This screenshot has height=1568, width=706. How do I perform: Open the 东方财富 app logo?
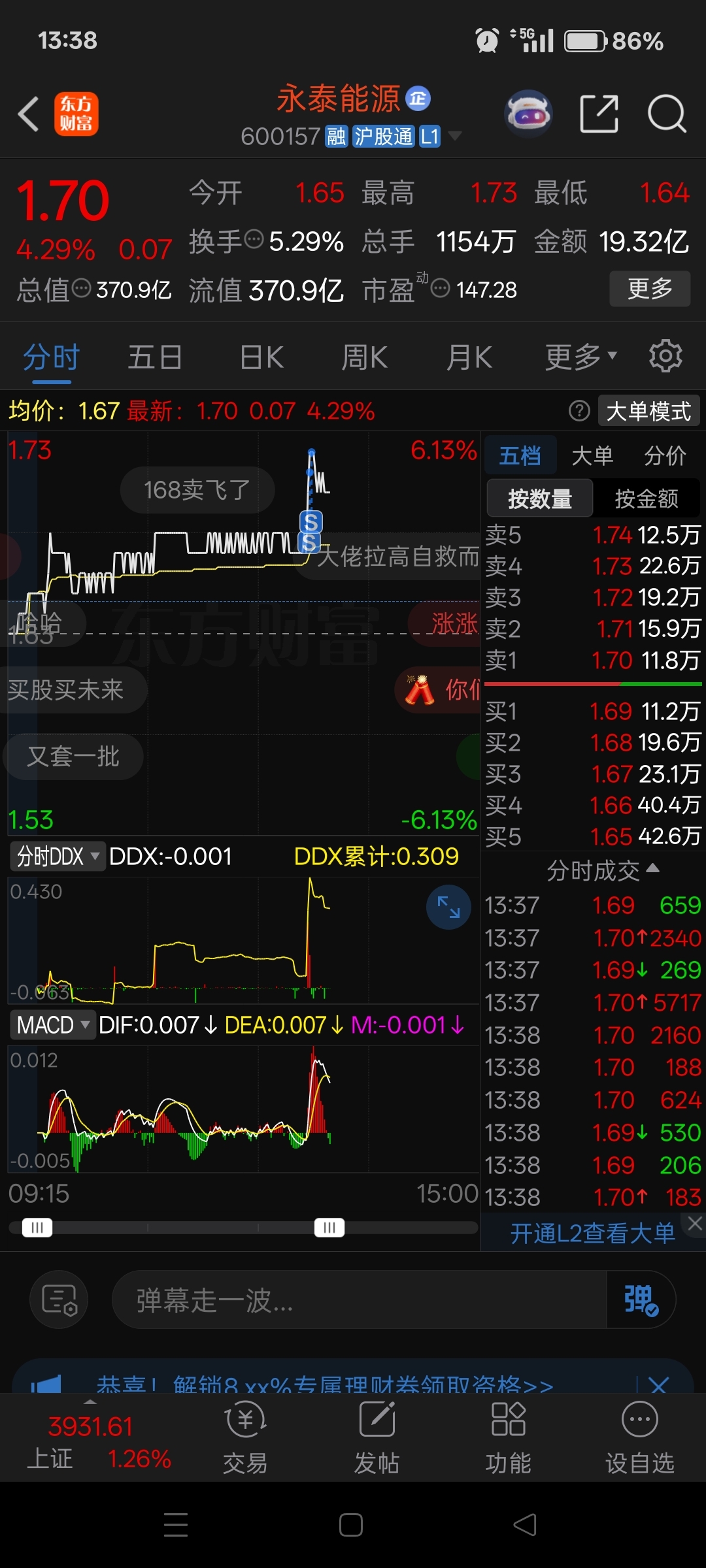point(76,114)
